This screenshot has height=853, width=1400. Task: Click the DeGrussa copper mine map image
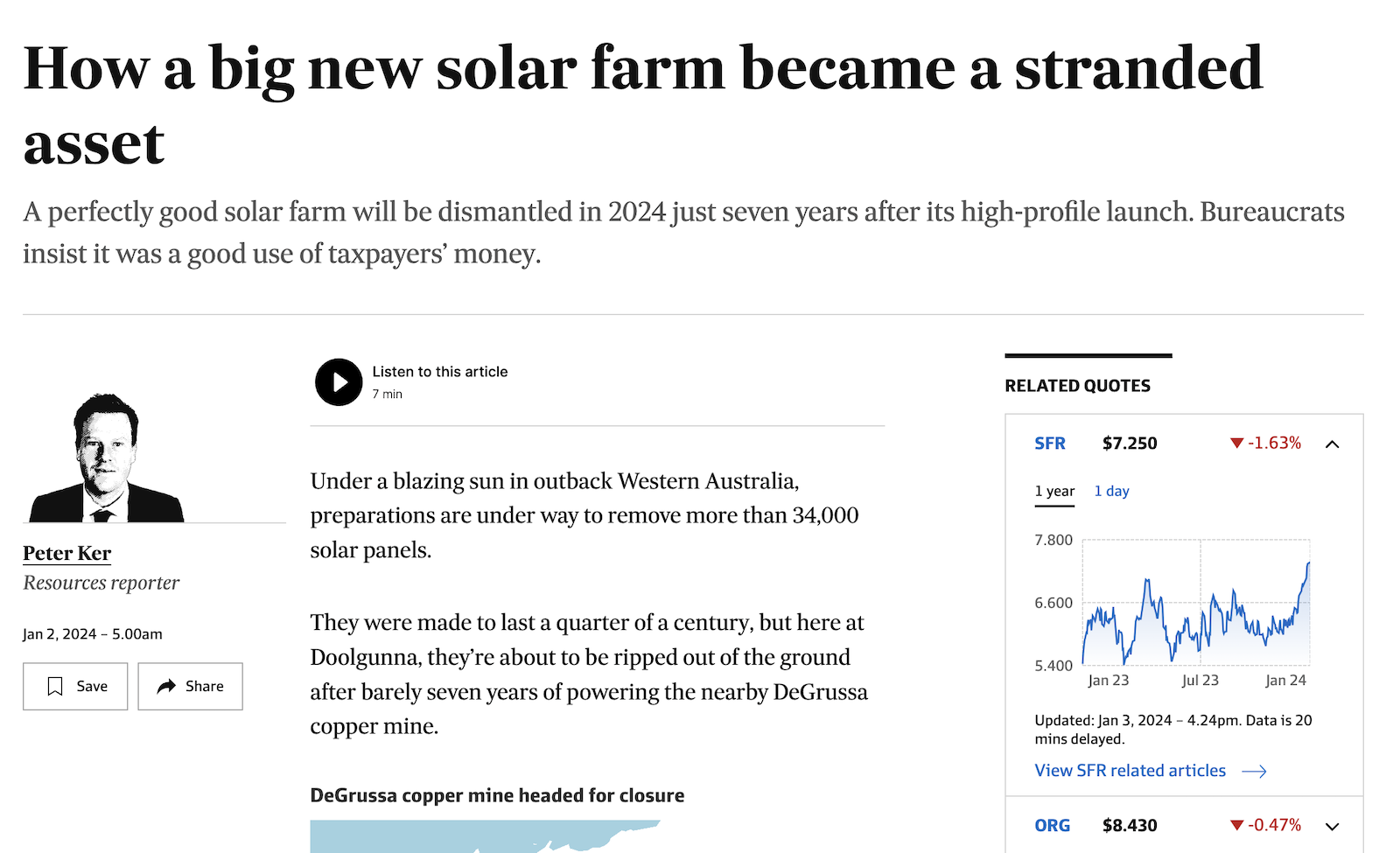click(x=486, y=836)
